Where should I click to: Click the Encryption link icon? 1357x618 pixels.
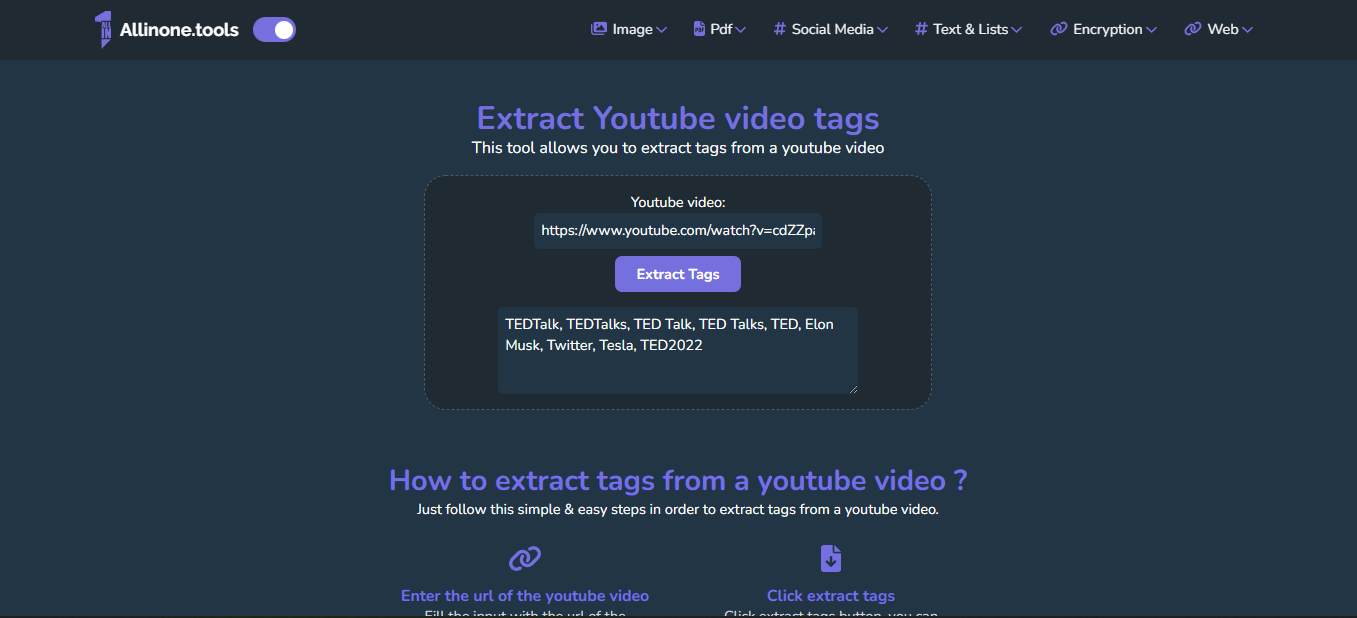click(1058, 29)
